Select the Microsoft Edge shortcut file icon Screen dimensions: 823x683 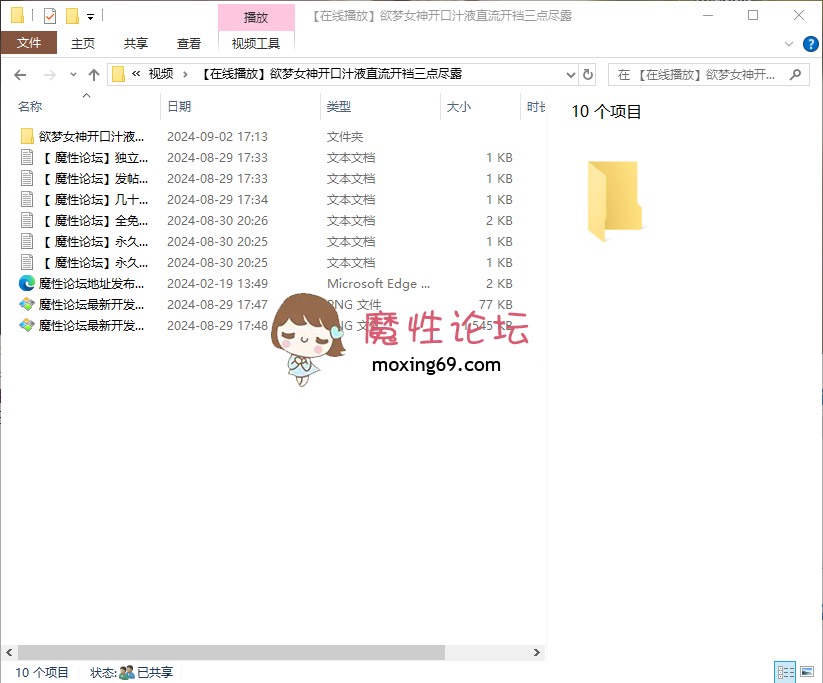[x=27, y=284]
